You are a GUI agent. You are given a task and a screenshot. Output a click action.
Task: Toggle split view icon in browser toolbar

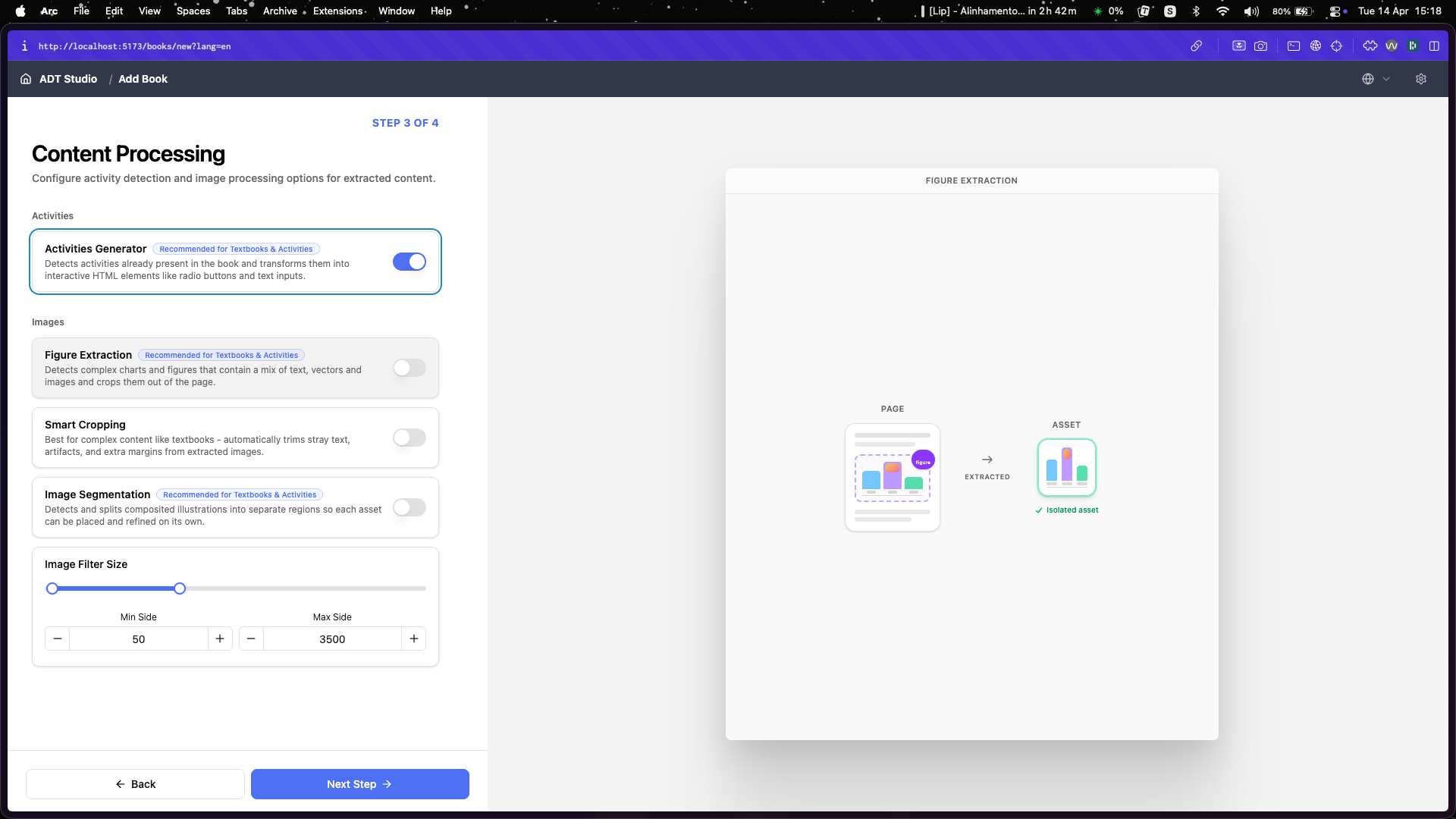[x=1434, y=46]
